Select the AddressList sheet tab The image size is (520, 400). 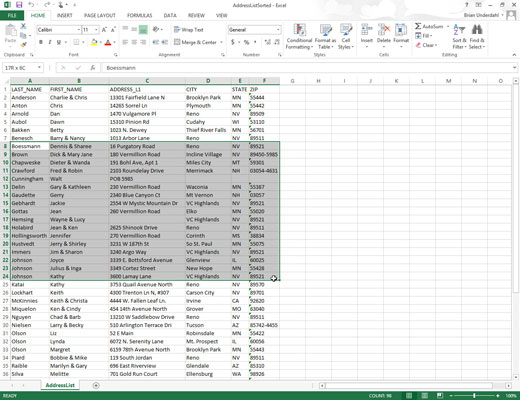(60, 385)
